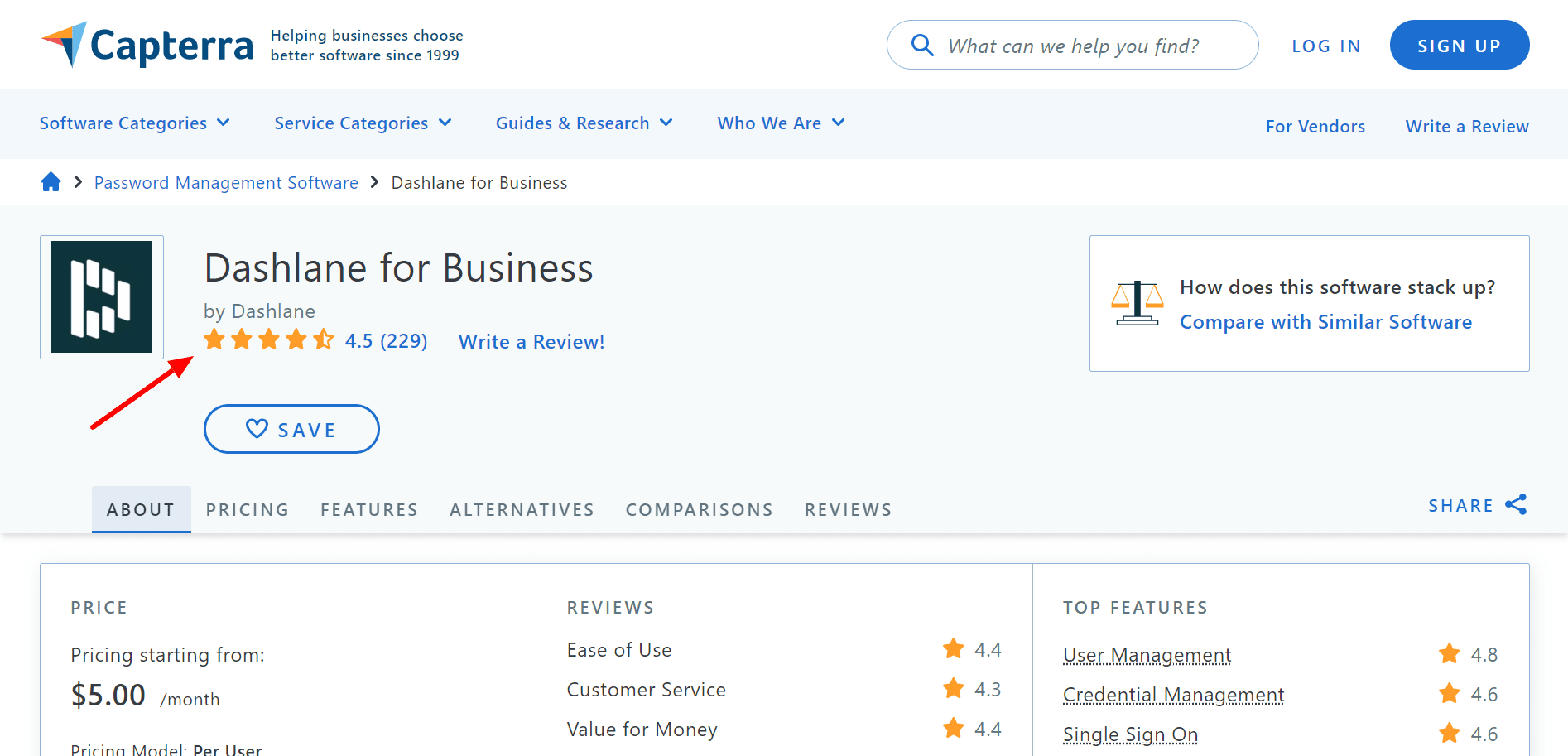
Task: Expand Service Categories dropdown
Action: [x=363, y=123]
